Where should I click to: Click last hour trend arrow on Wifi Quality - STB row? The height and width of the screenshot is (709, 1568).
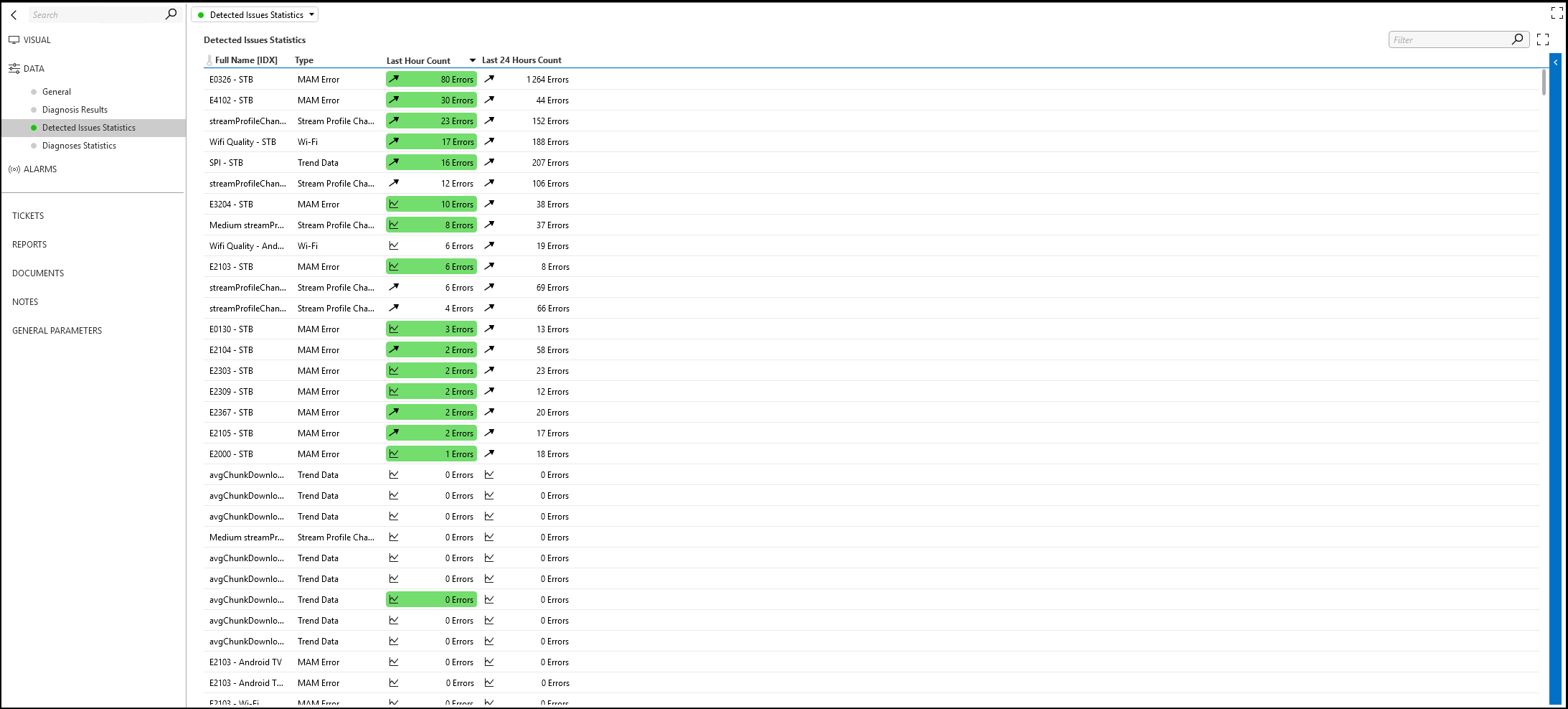click(394, 141)
